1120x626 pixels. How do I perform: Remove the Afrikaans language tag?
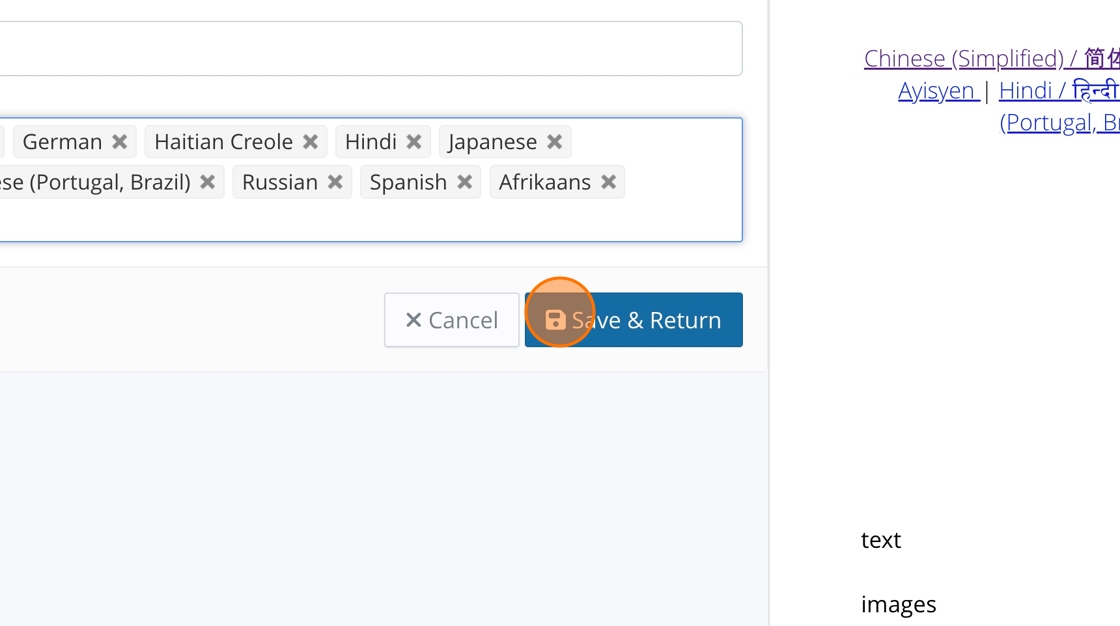click(x=608, y=182)
